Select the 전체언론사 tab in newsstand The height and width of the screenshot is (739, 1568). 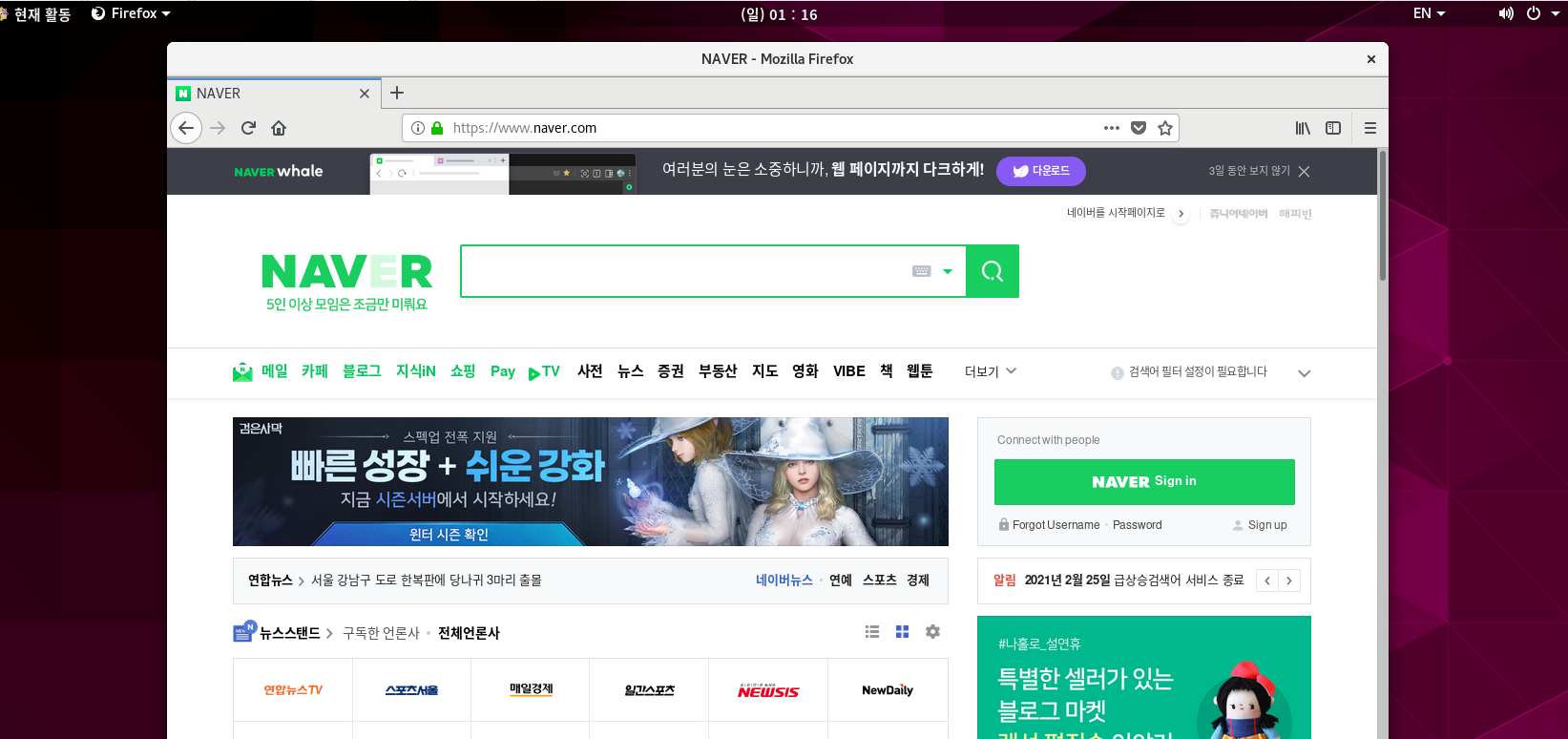[x=469, y=633]
